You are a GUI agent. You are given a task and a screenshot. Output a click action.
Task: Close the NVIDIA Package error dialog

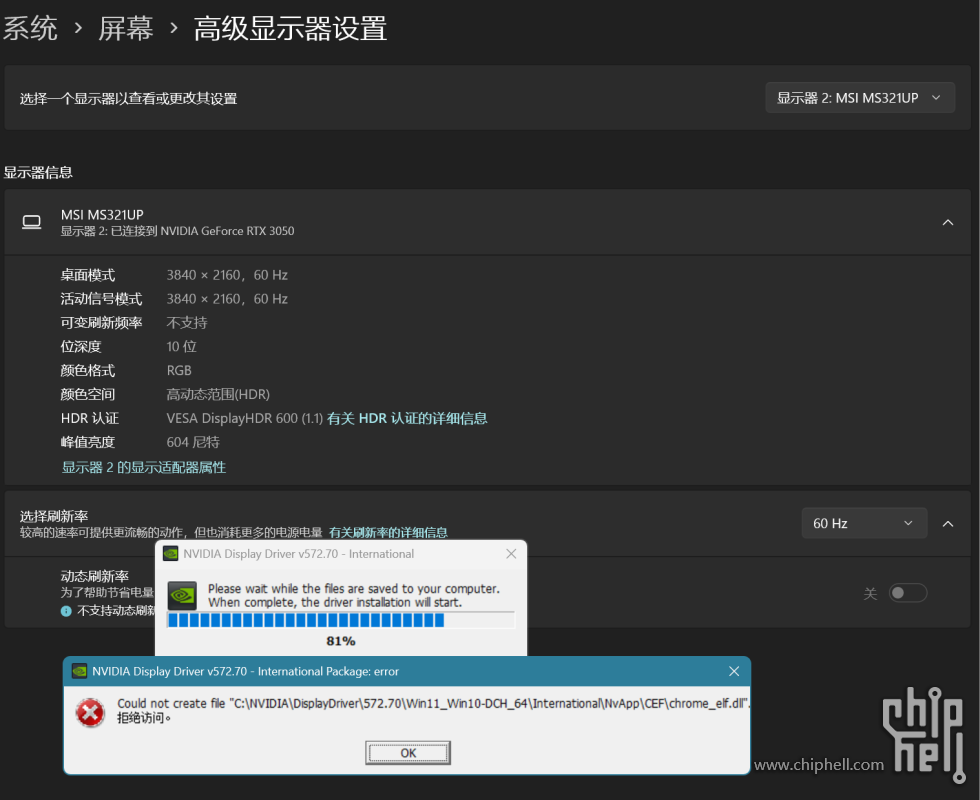734,671
